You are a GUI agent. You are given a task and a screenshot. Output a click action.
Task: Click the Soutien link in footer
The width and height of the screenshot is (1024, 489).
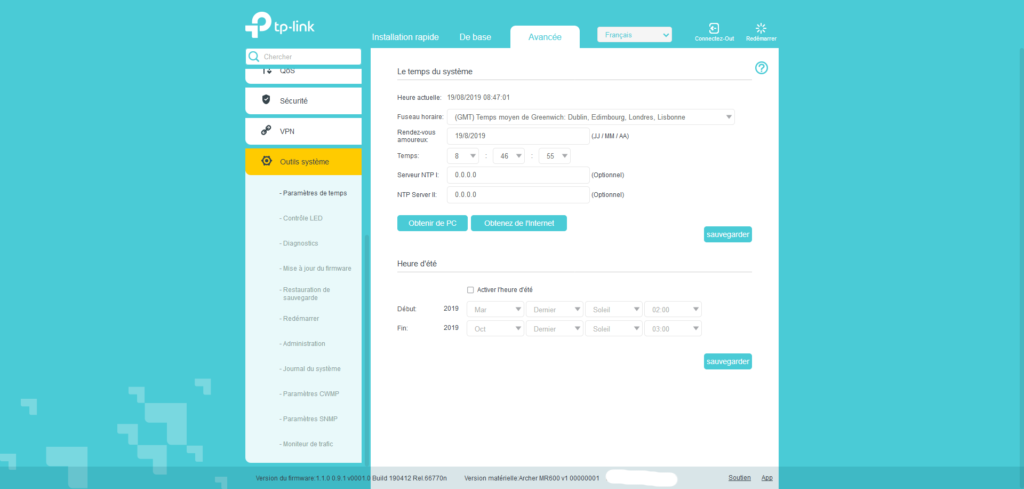coord(739,478)
